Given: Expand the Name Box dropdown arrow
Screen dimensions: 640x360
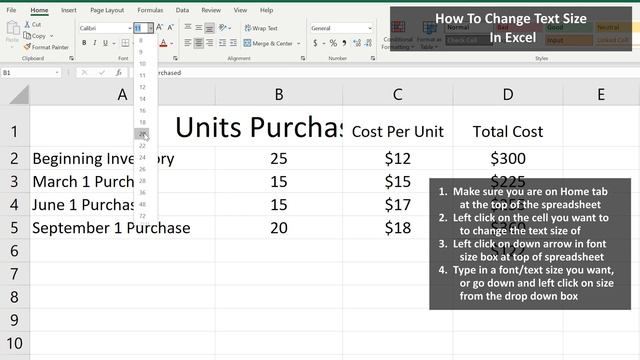Looking at the screenshot, I should pyautogui.click(x=57, y=72).
